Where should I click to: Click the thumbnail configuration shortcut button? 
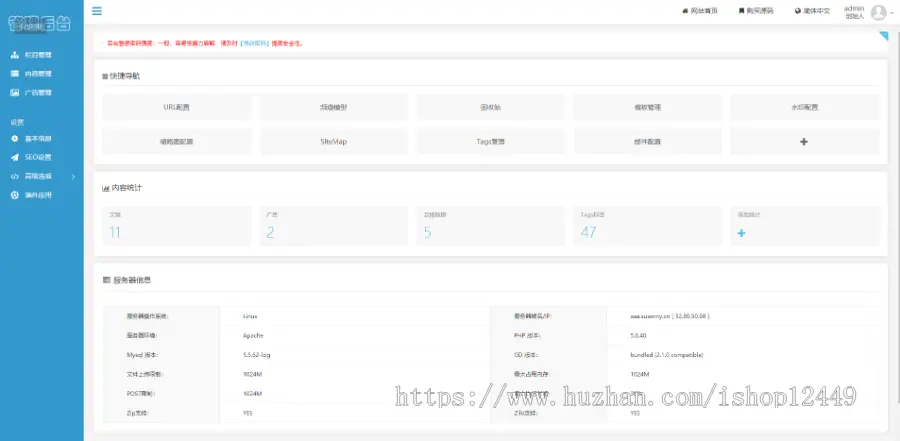pos(177,141)
